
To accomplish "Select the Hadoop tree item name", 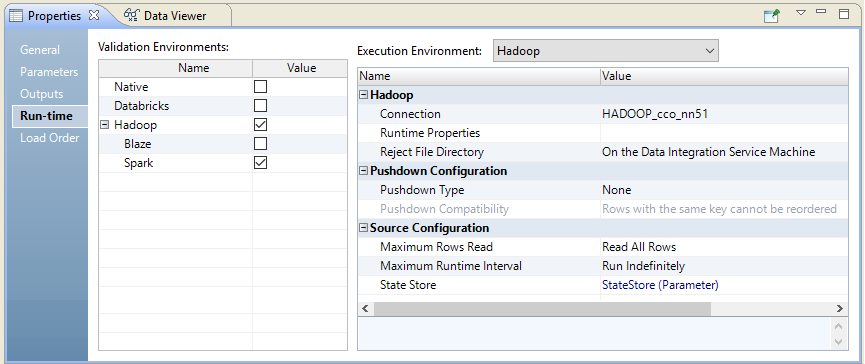I will [x=136, y=125].
